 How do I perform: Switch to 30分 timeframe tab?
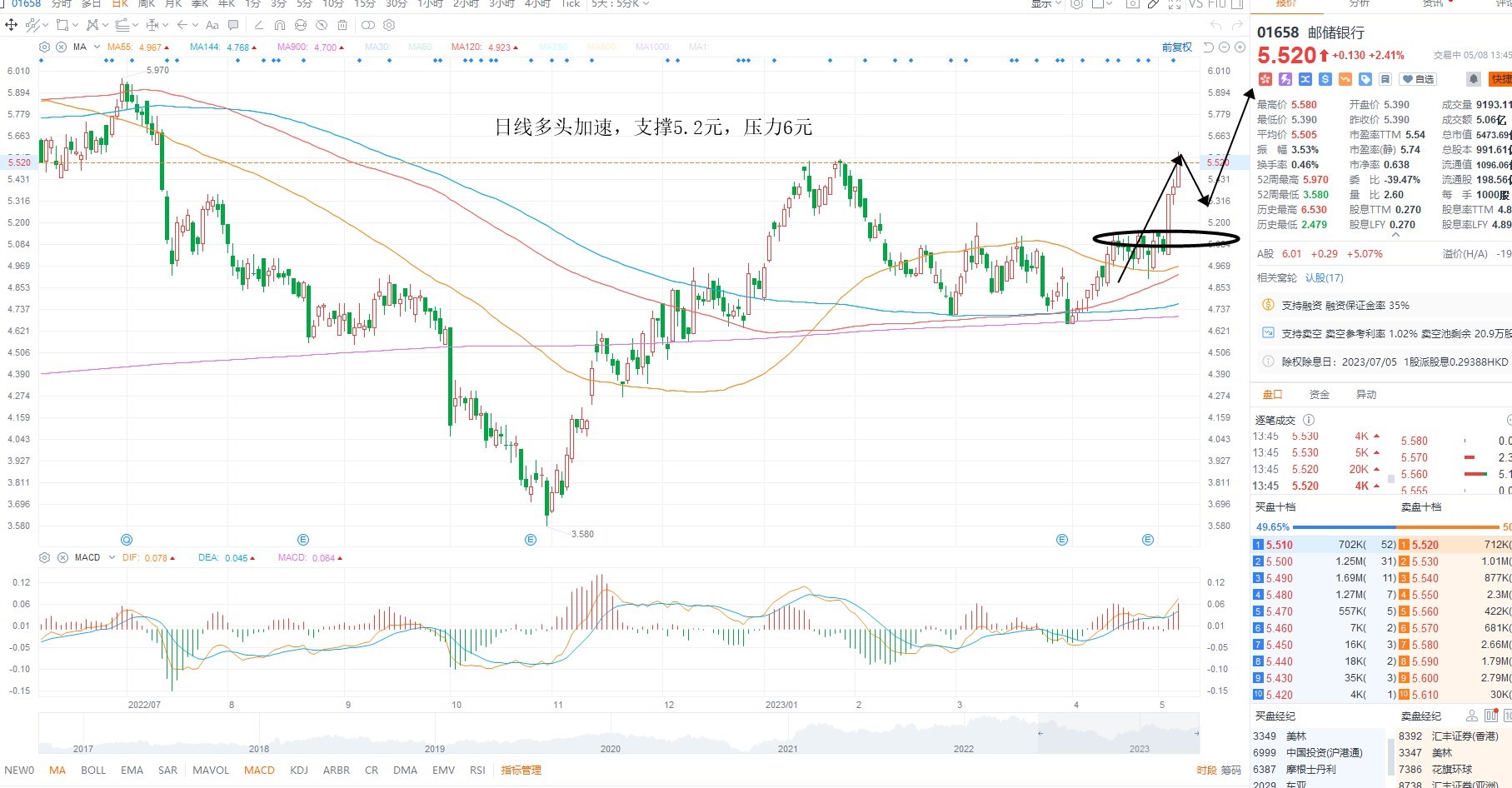[397, 4]
